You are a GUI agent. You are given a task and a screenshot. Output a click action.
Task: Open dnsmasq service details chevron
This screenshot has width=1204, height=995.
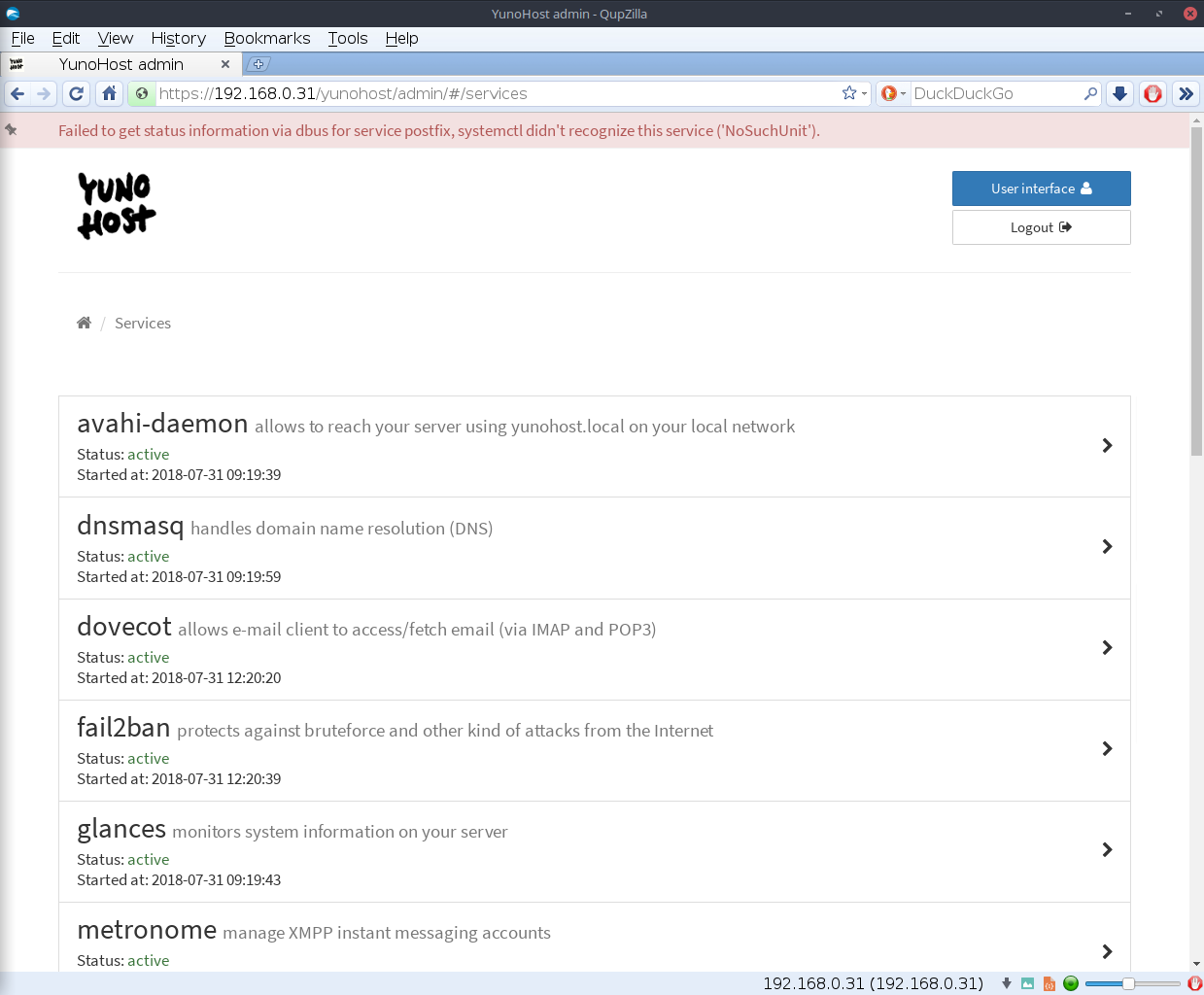[x=1107, y=546]
